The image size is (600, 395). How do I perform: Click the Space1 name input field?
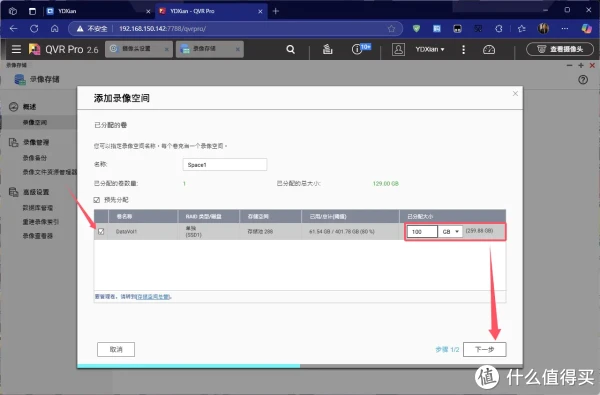(225, 165)
